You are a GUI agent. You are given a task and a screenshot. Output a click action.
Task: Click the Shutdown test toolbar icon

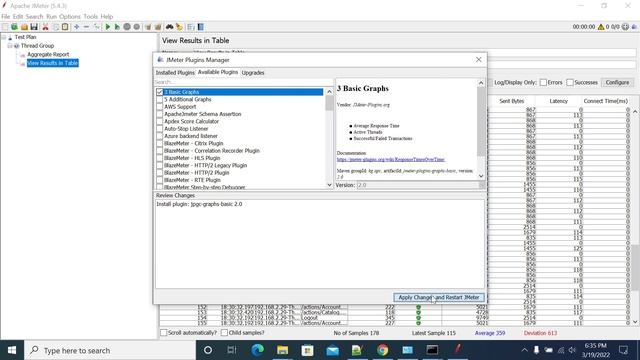tap(137, 27)
